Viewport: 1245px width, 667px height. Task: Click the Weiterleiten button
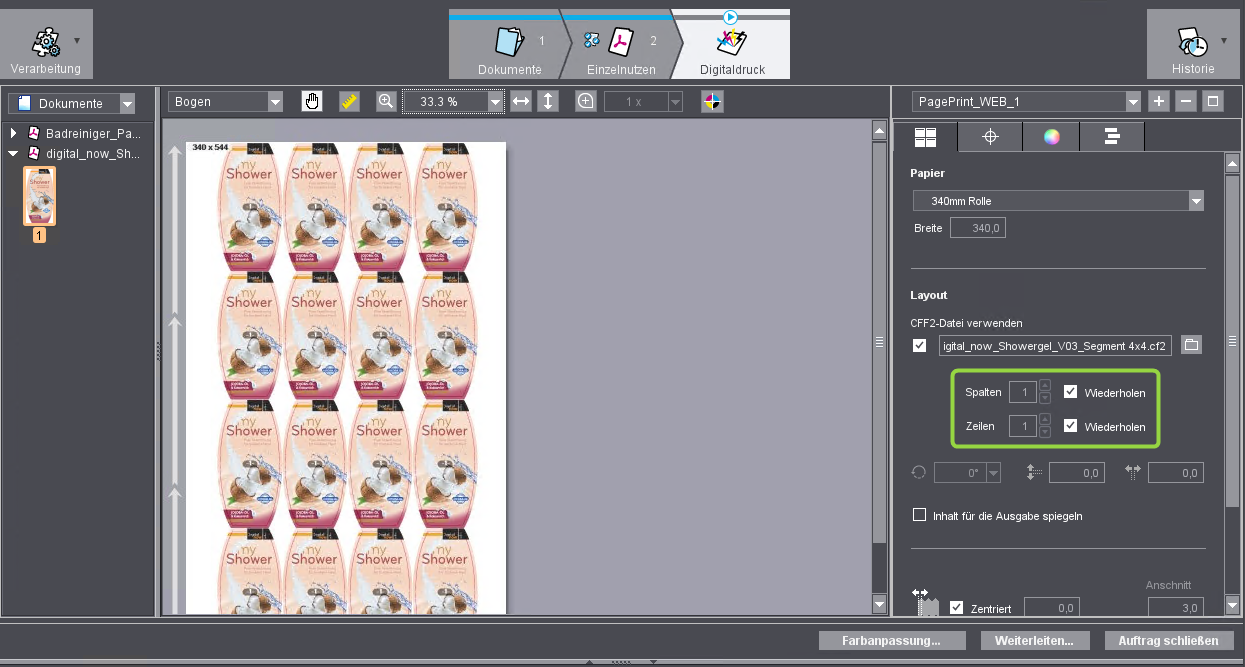1035,640
